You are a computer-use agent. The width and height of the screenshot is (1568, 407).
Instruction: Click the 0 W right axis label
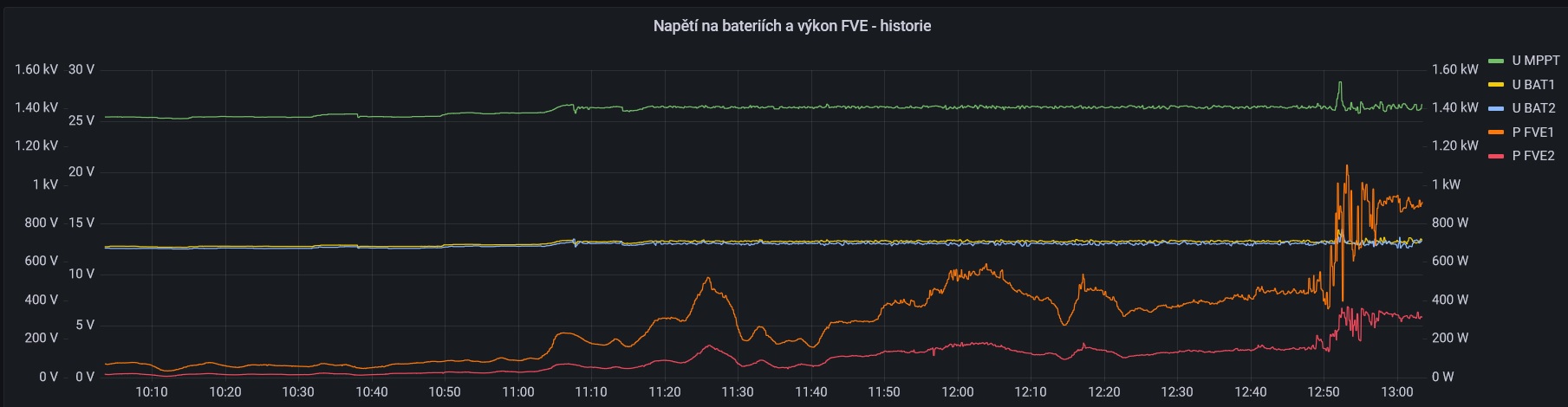point(1443,377)
